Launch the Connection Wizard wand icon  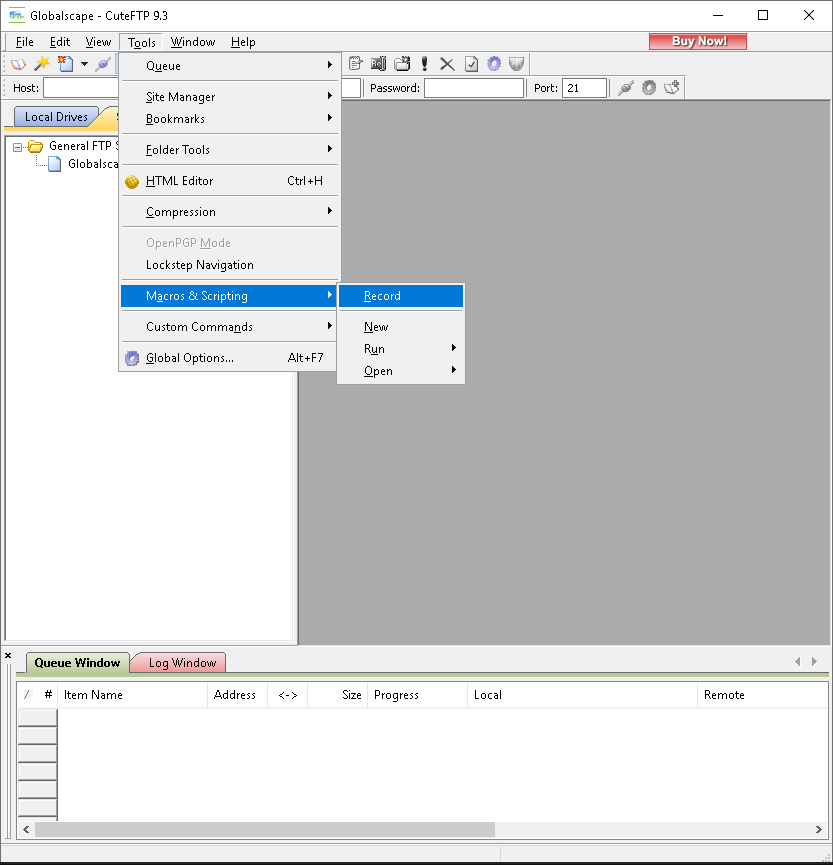(x=42, y=64)
